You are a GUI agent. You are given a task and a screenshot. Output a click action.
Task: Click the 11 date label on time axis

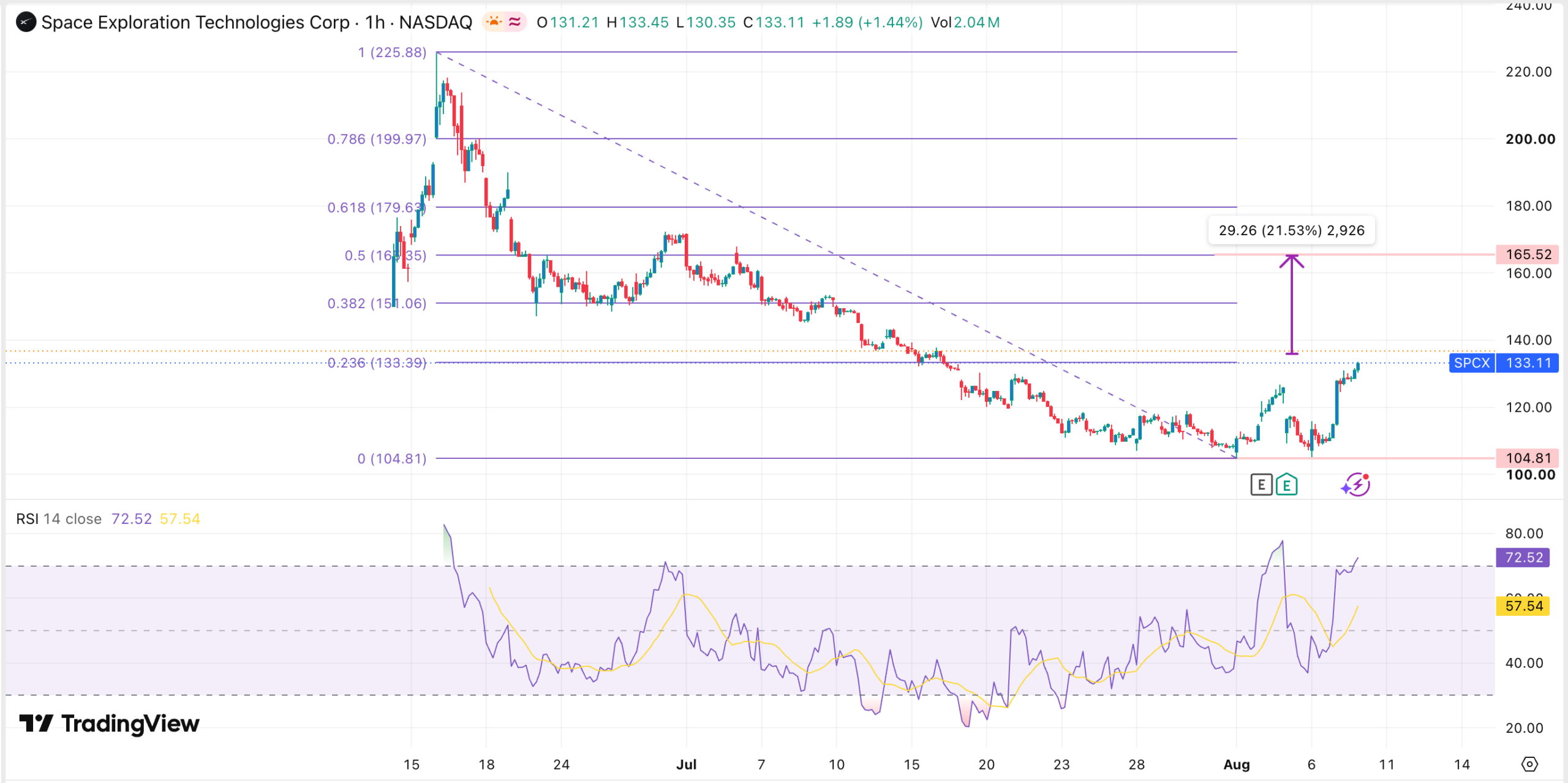pyautogui.click(x=1387, y=765)
